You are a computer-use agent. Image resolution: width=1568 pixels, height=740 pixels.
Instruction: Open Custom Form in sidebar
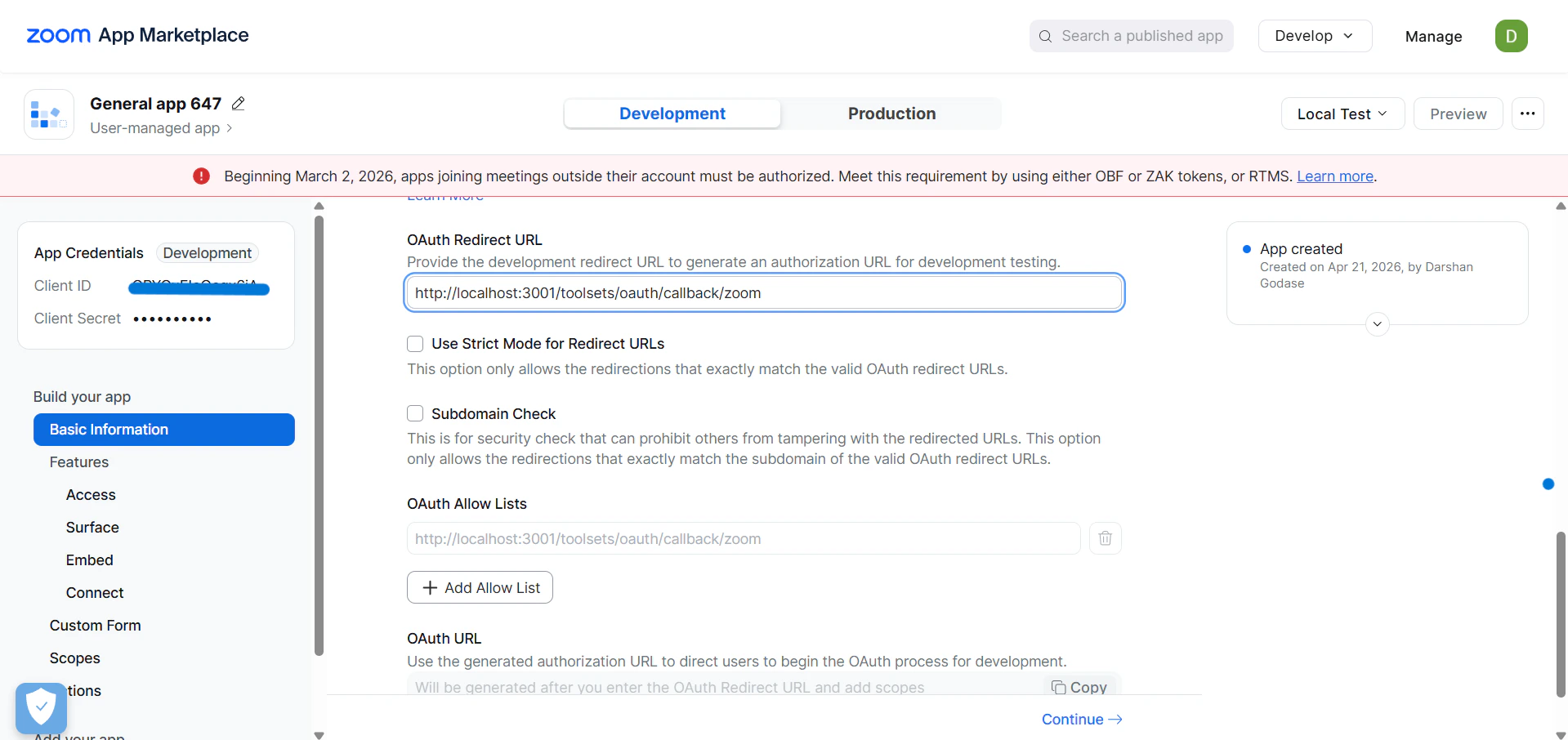[x=95, y=626]
